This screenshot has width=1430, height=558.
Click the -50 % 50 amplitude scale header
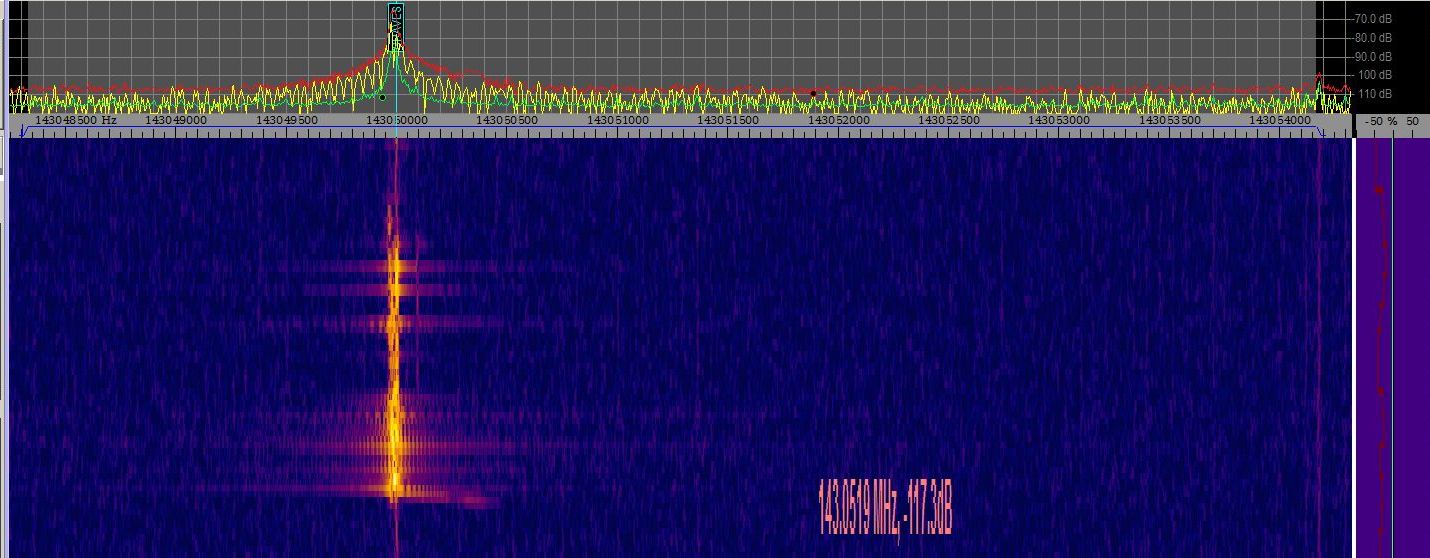coord(1391,120)
